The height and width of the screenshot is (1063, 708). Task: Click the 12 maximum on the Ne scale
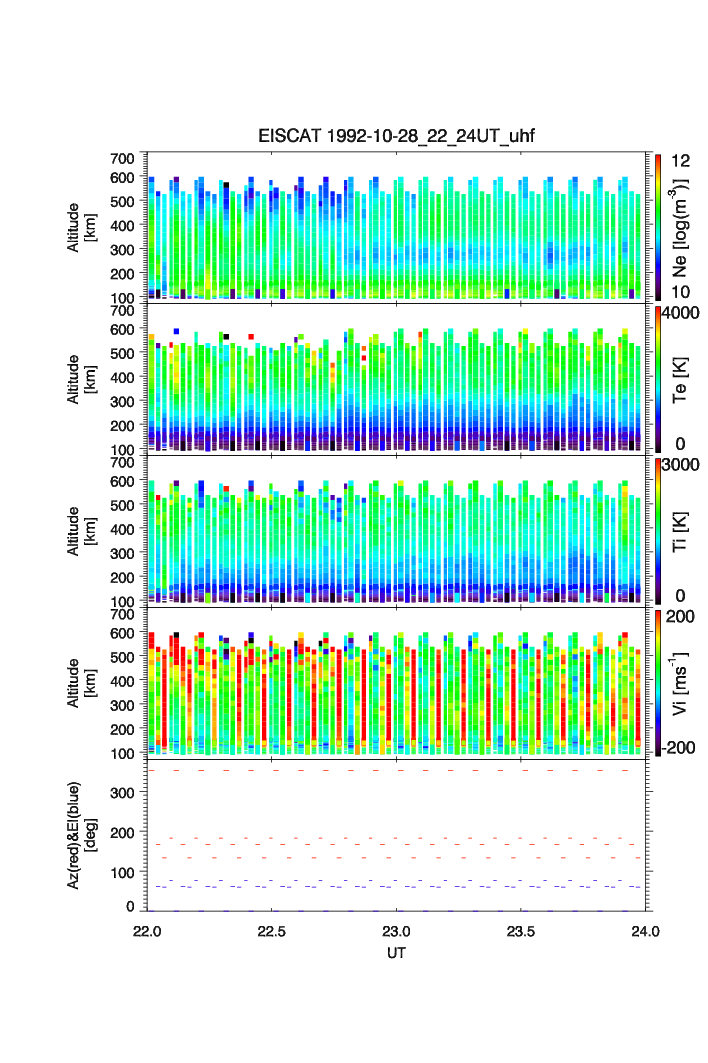[680, 161]
